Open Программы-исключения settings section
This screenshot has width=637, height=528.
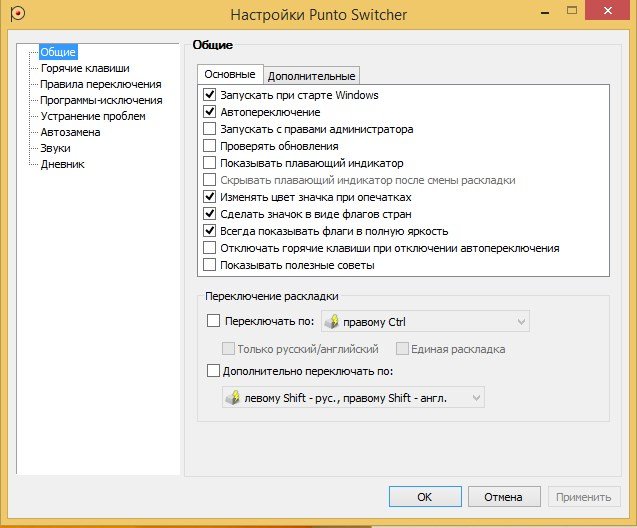pos(101,100)
